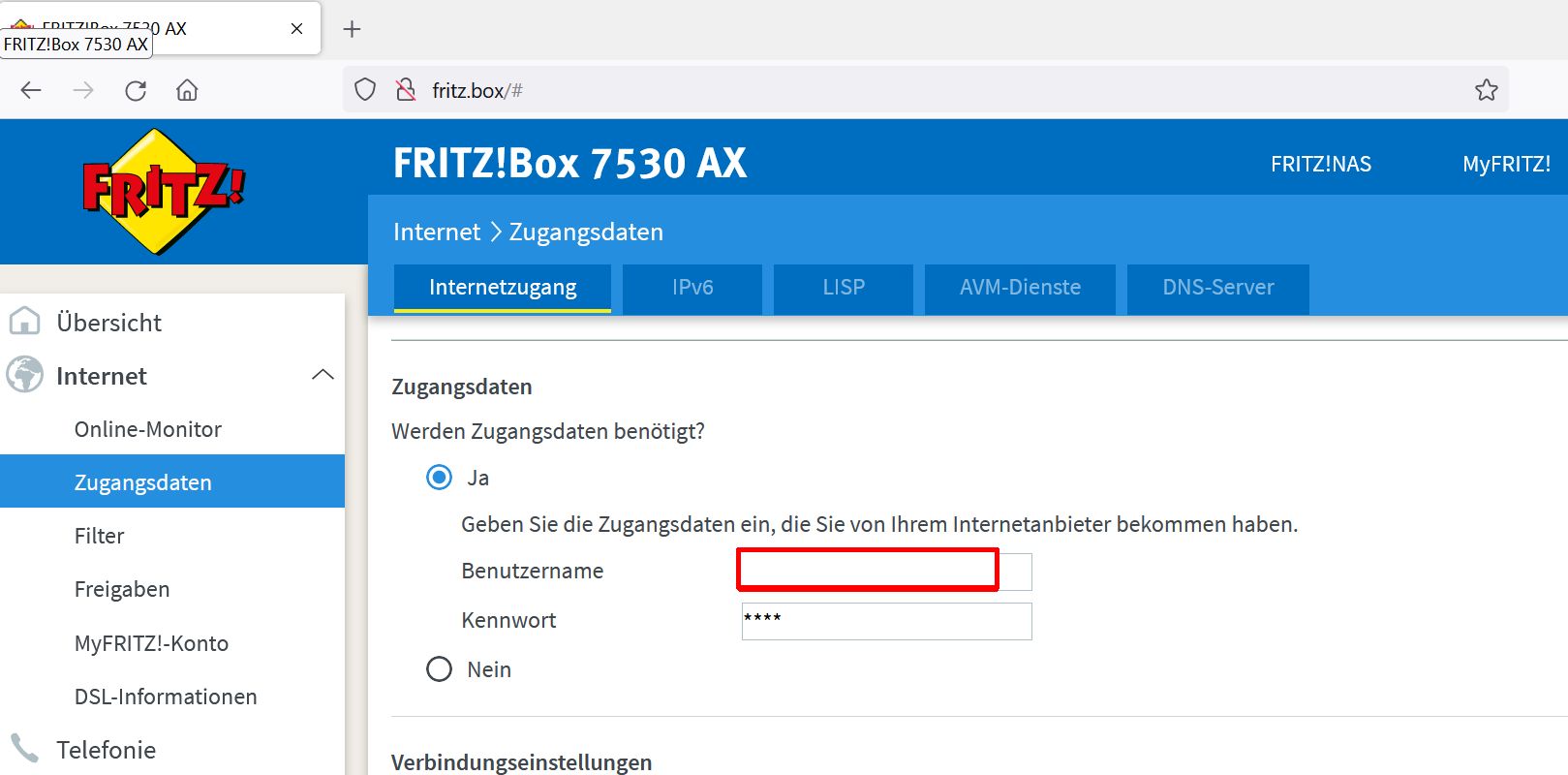This screenshot has width=1568, height=775.
Task: Click the fritz.box address bar
Action: click(x=925, y=90)
